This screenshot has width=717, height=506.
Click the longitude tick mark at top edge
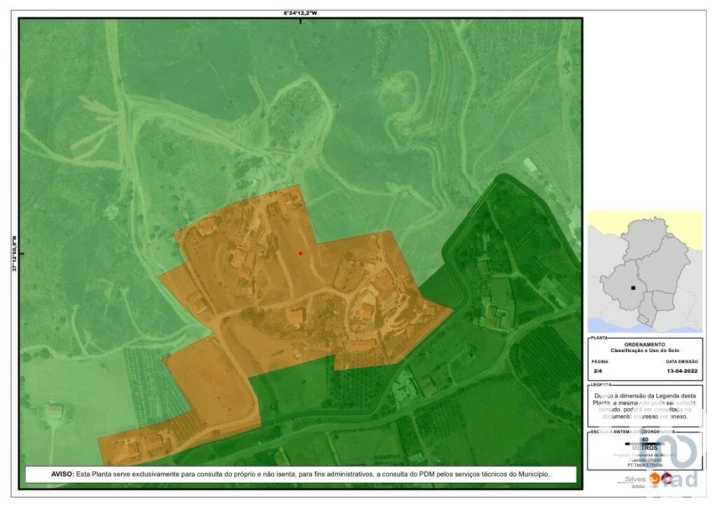[299, 18]
